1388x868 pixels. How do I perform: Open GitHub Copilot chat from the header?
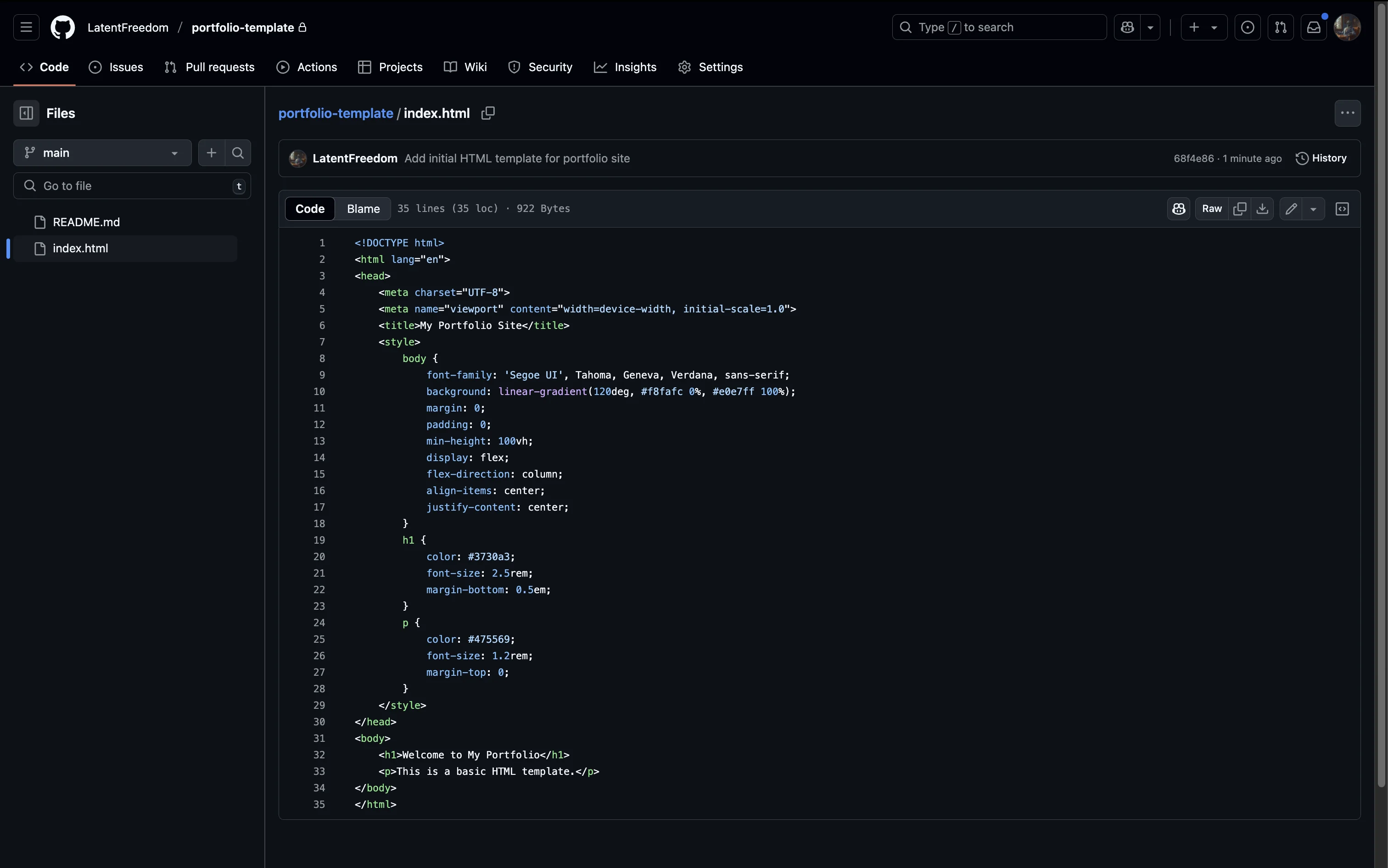(1128, 27)
